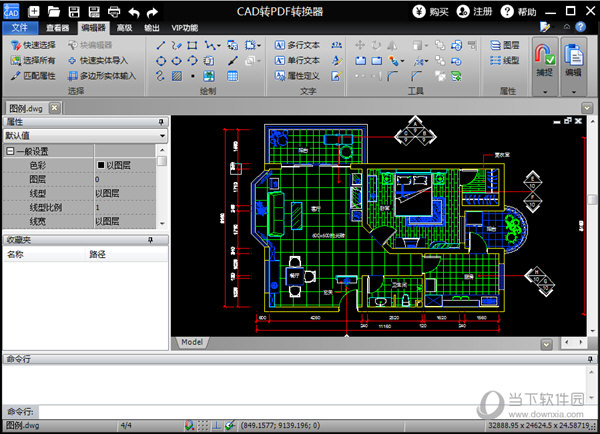This screenshot has width=600, height=434.
Task: Toggle the snap icon in status bar
Action: pyautogui.click(x=189, y=425)
